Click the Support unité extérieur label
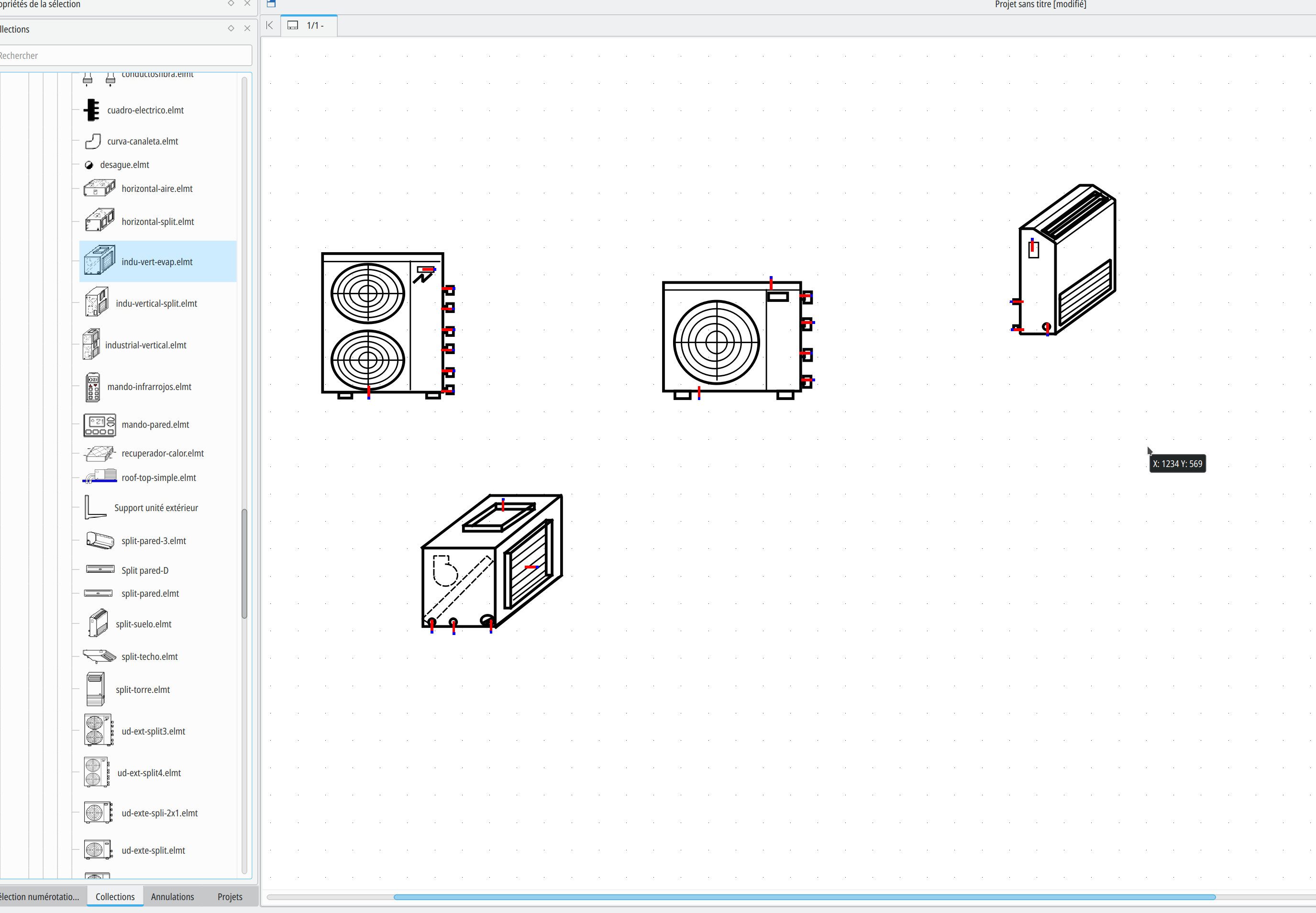 156,507
